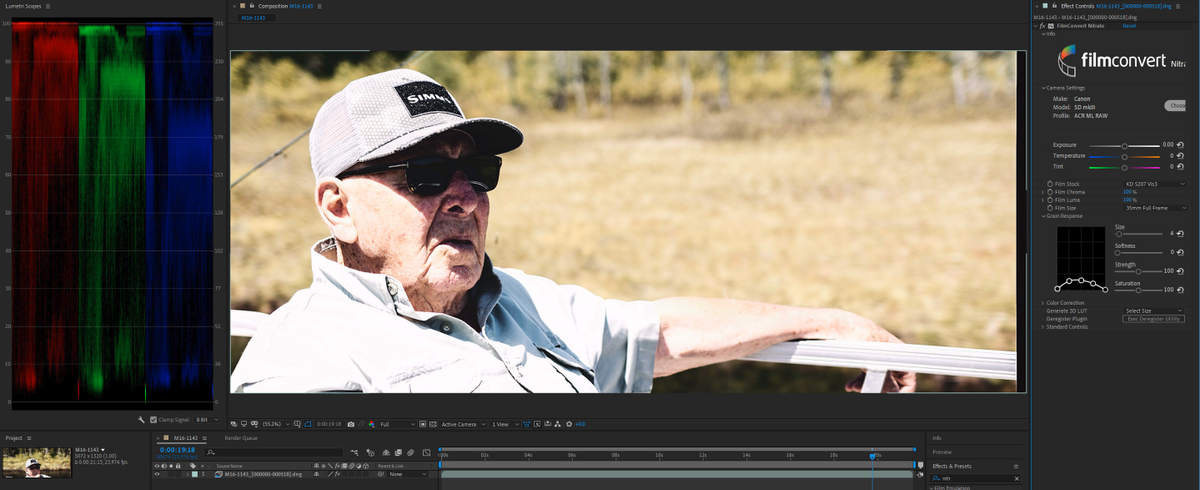Screen dimensions: 1200x490
Task: Click the M16-1143 breadcrumb under composition tab
Action: (x=253, y=18)
